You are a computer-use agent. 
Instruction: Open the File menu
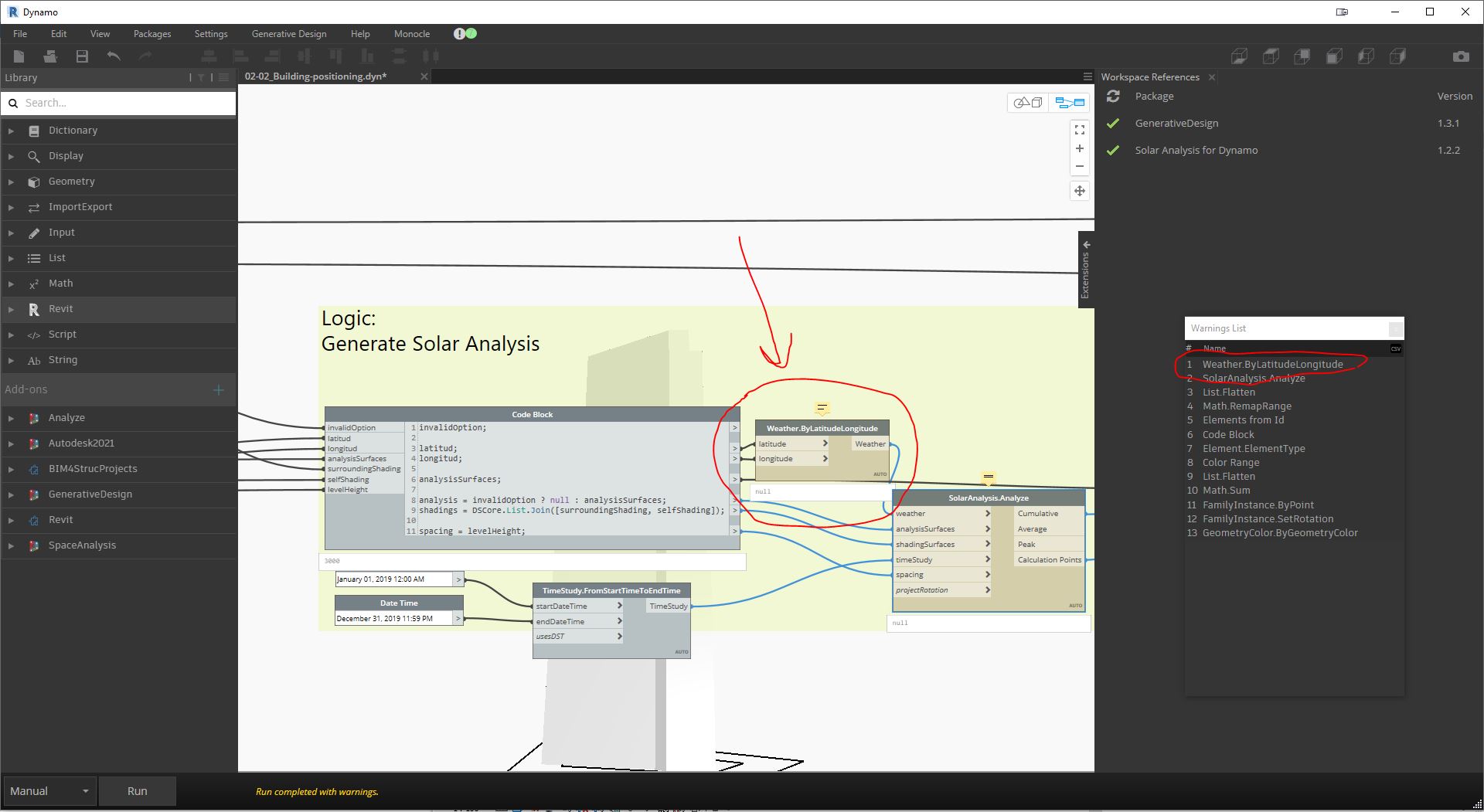click(x=20, y=34)
